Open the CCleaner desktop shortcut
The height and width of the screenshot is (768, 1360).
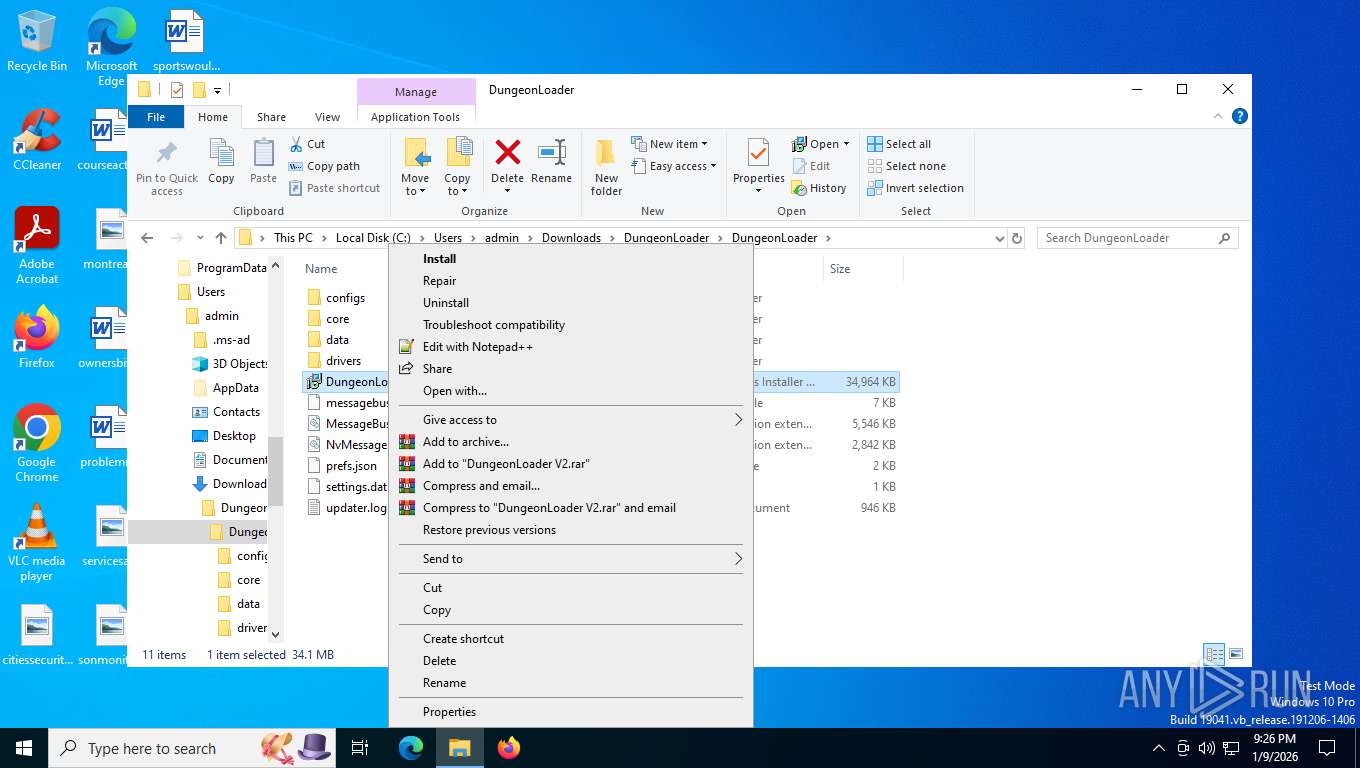pos(37,141)
